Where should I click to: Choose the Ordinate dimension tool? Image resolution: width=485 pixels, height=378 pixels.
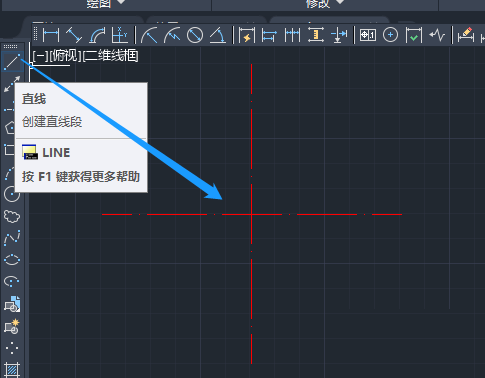pos(120,35)
